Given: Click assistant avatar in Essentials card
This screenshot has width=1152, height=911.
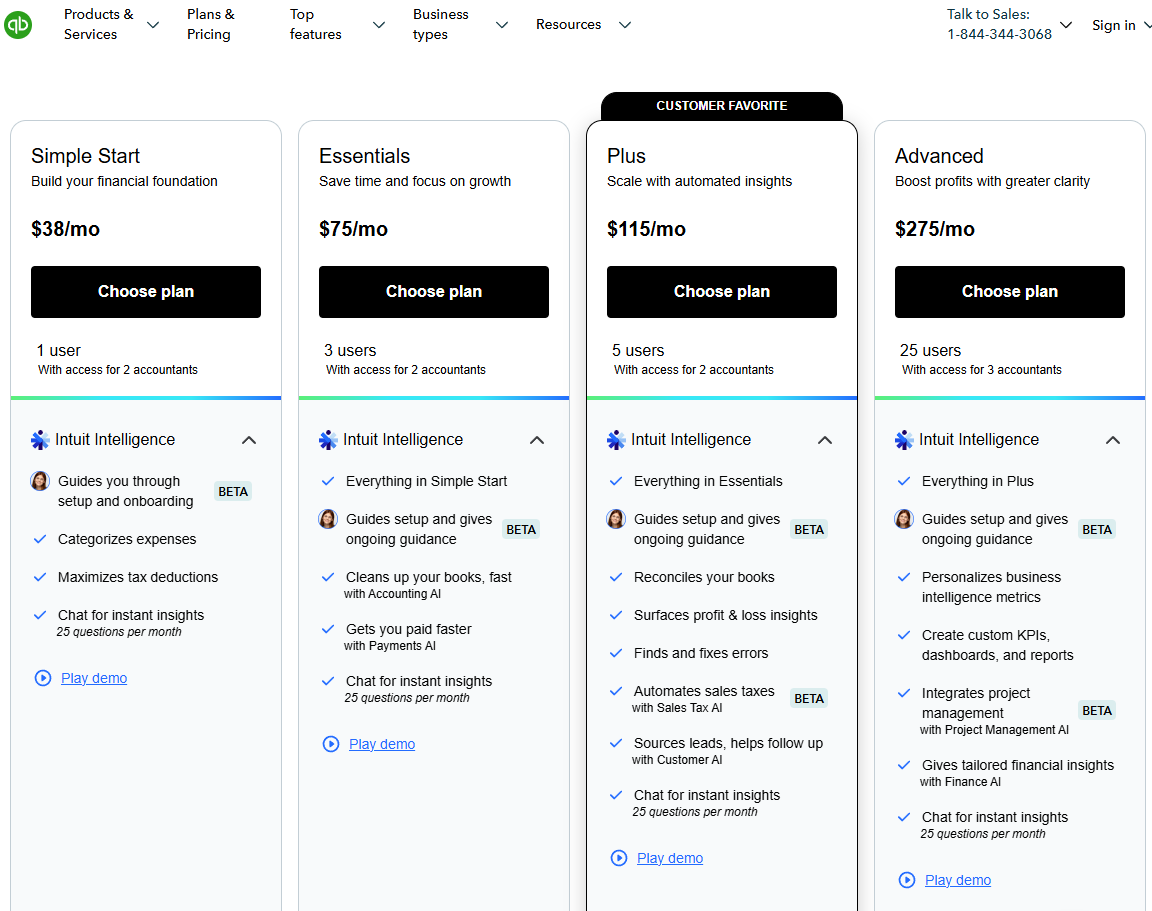Looking at the screenshot, I should pyautogui.click(x=328, y=519).
